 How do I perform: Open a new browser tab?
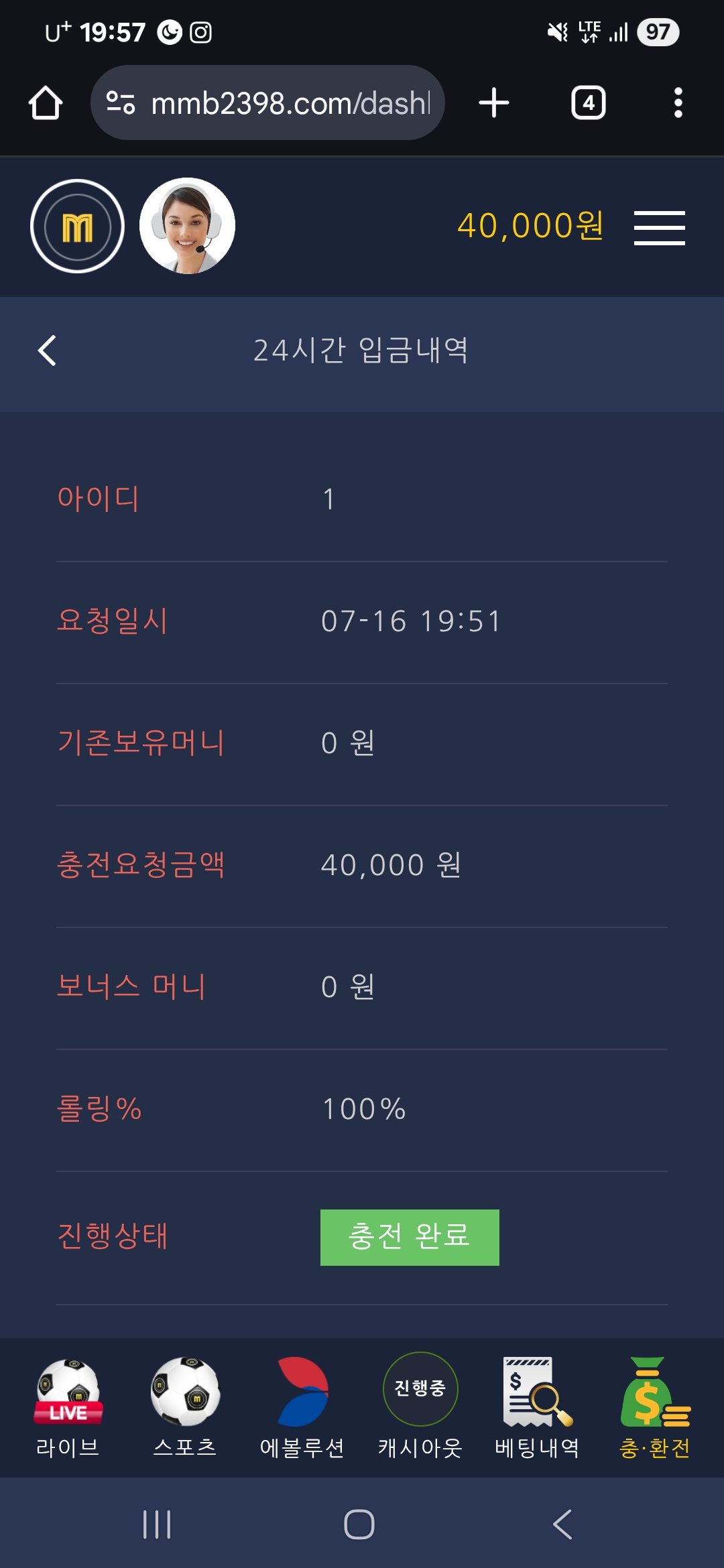[494, 103]
